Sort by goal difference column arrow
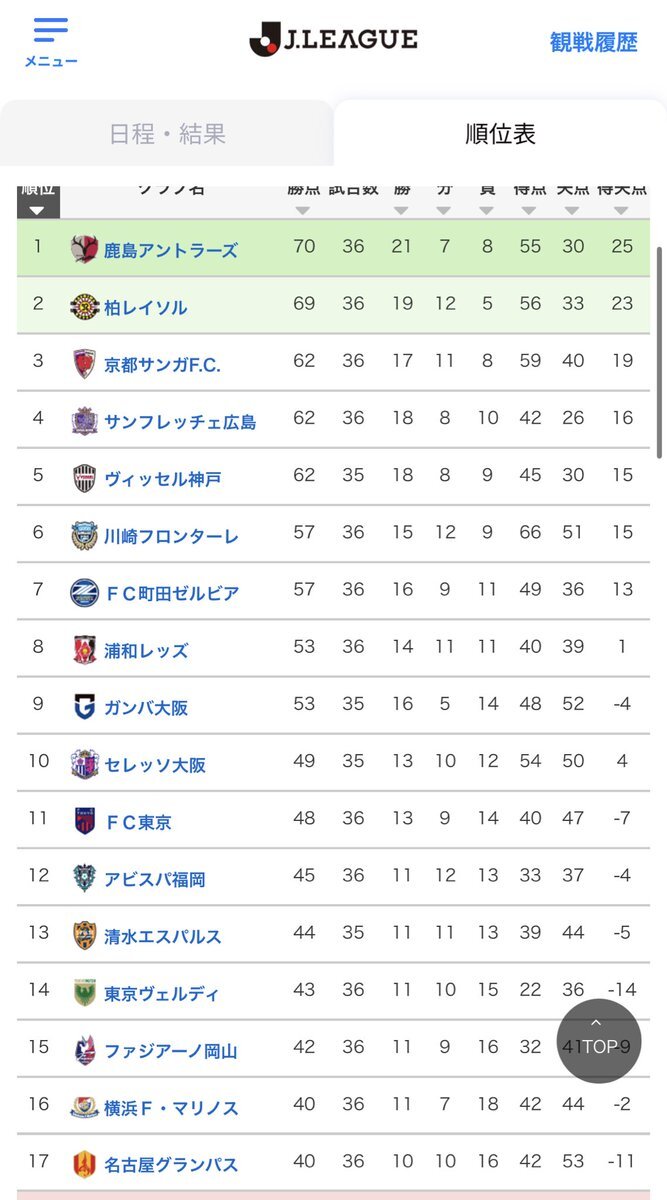This screenshot has width=667, height=1200. (621, 210)
